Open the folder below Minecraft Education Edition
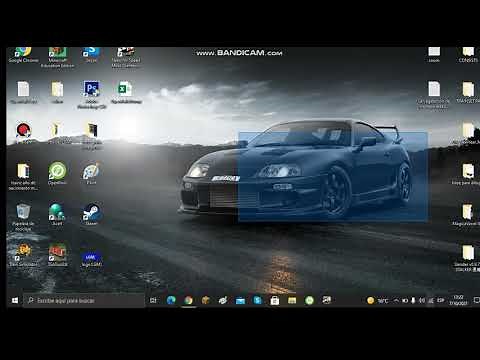480x360 pixels. point(57,92)
